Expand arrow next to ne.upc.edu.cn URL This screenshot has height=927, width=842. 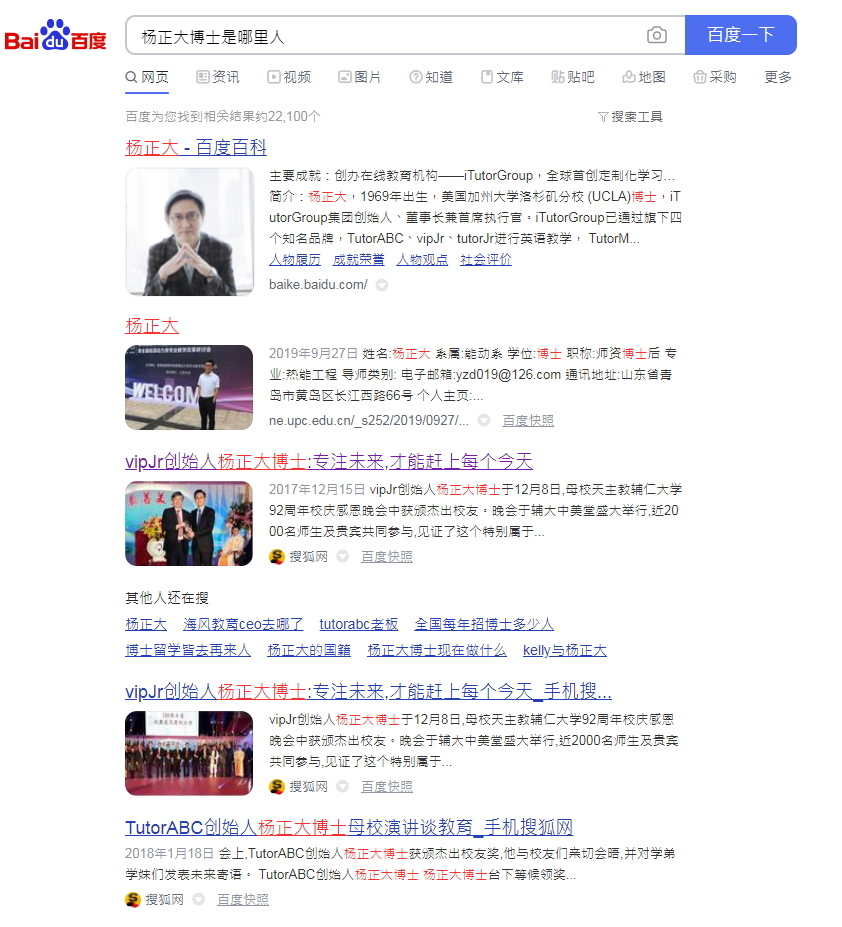484,420
